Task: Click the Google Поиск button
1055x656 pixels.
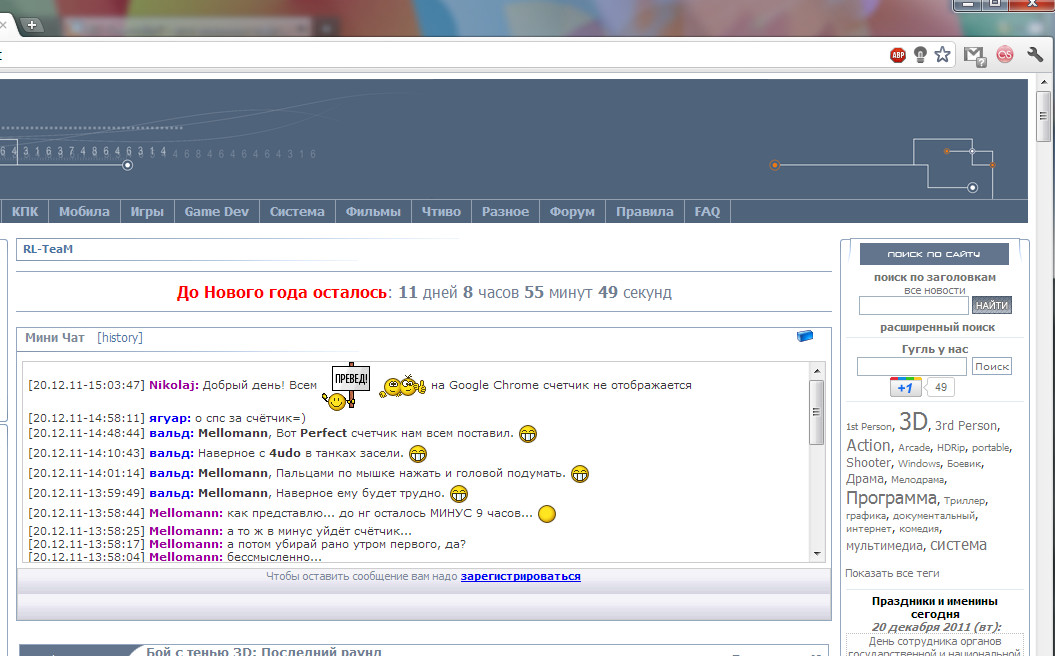Action: coord(992,367)
